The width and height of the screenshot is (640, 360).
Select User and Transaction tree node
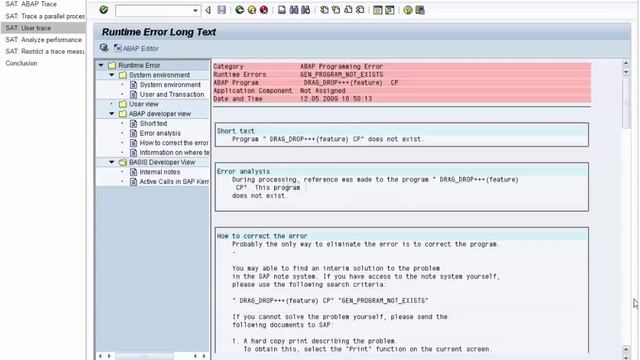172,94
